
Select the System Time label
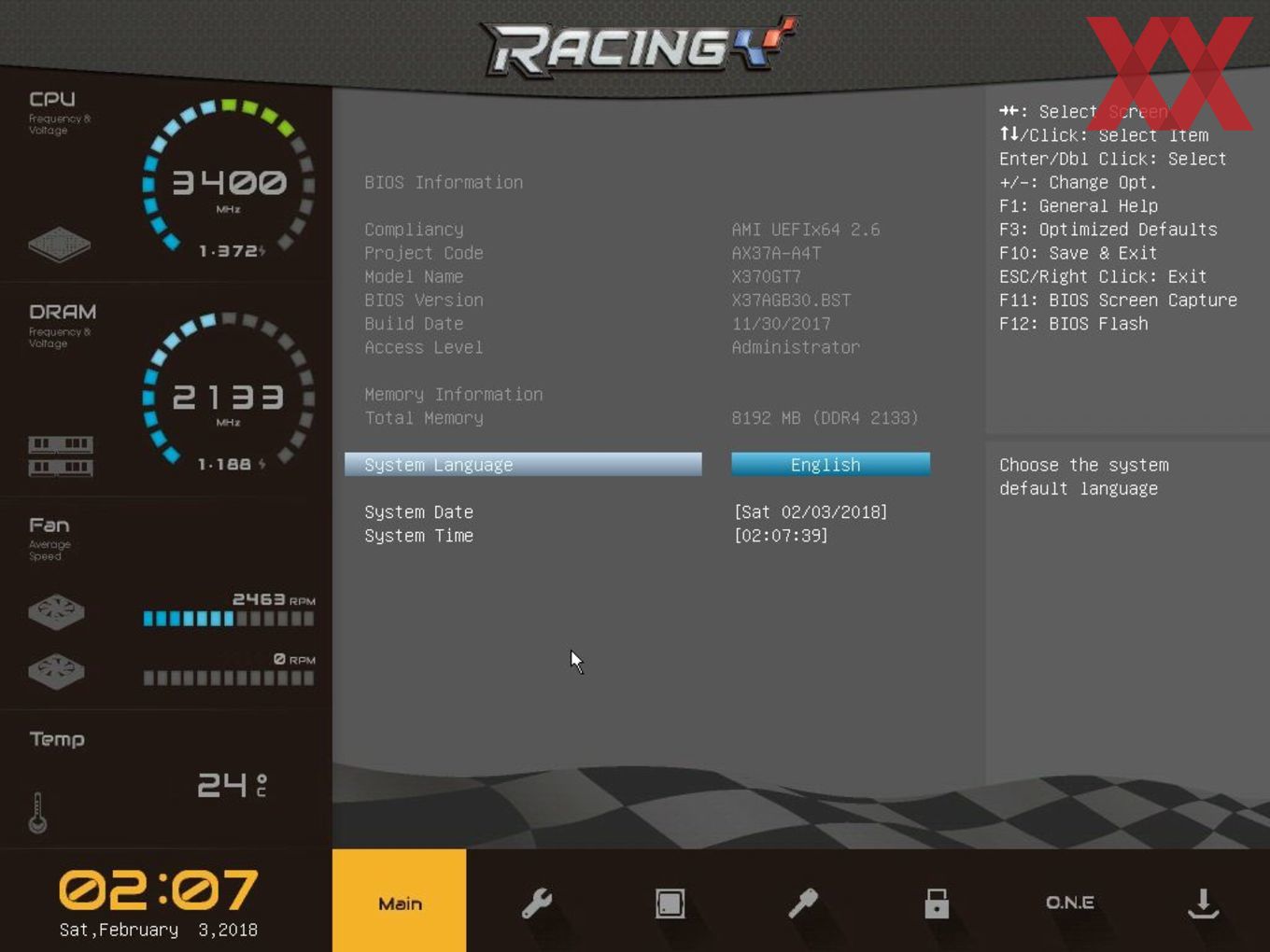(x=418, y=536)
